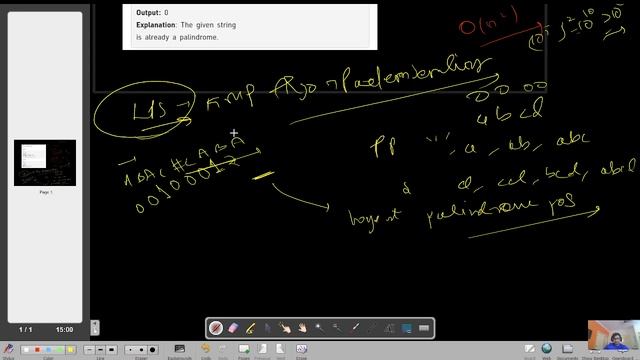Pick the Scroll page hand tool

[302, 328]
